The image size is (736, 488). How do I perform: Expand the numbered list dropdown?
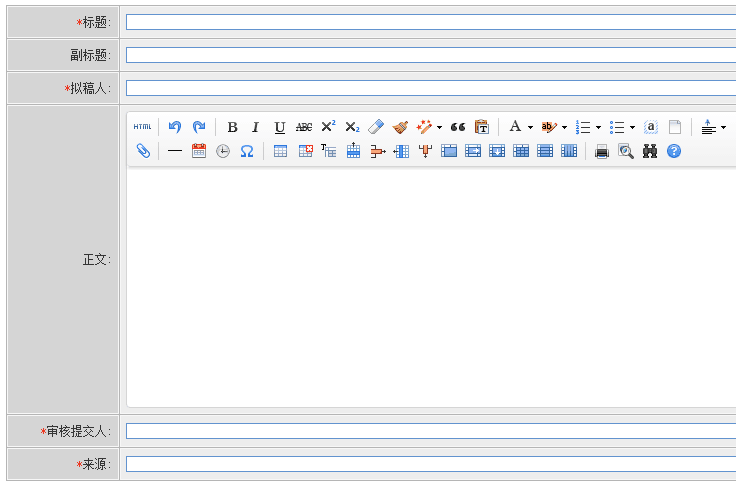598,127
